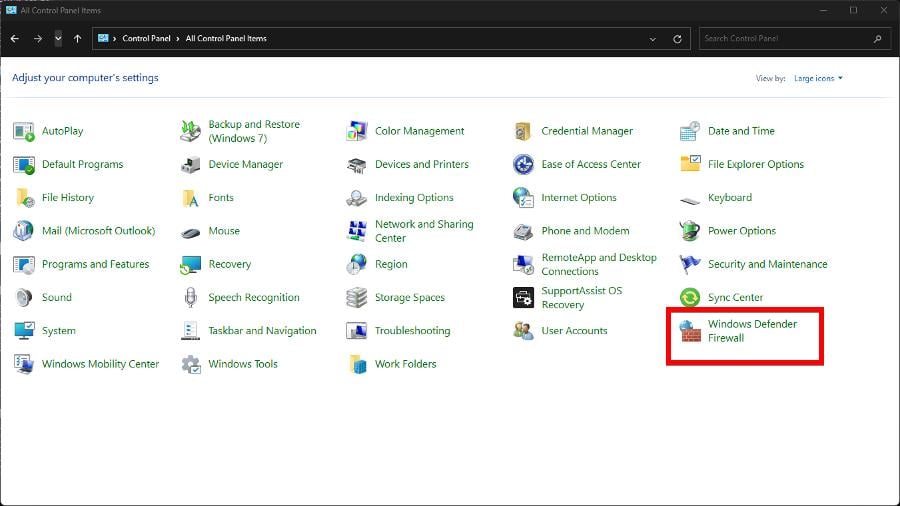Viewport: 900px width, 506px height.
Task: Open the Phone and Modem icon
Action: pyautogui.click(x=523, y=231)
